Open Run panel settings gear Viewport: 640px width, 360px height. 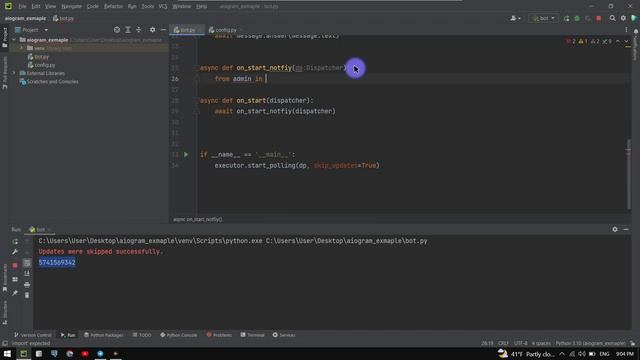tap(615, 229)
